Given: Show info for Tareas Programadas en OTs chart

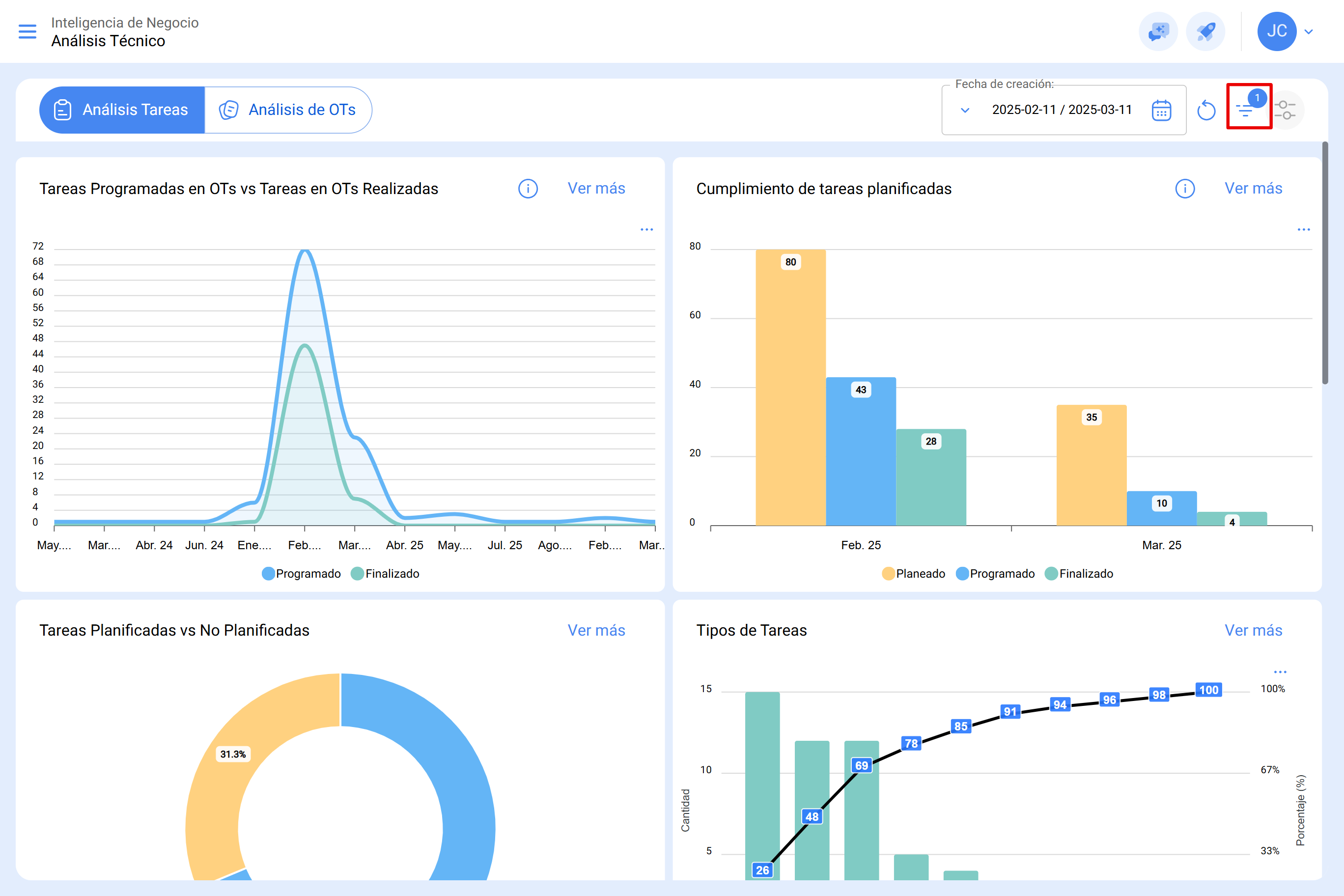Looking at the screenshot, I should tap(528, 189).
